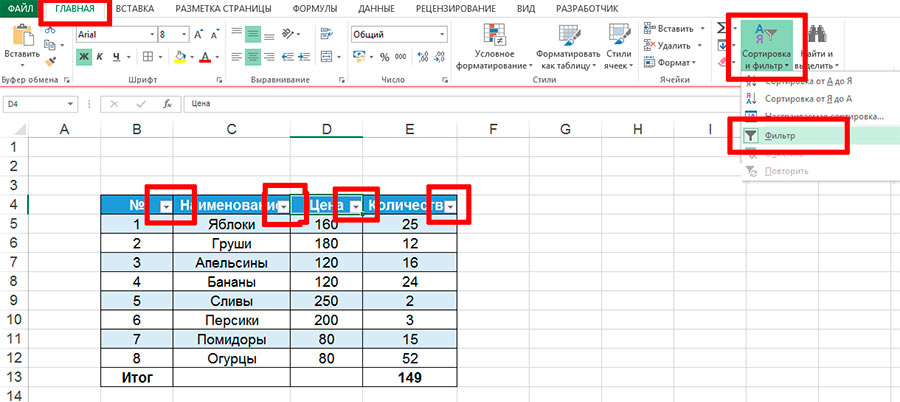900x402 pixels.
Task: Click the red font color icon
Action: [x=204, y=56]
